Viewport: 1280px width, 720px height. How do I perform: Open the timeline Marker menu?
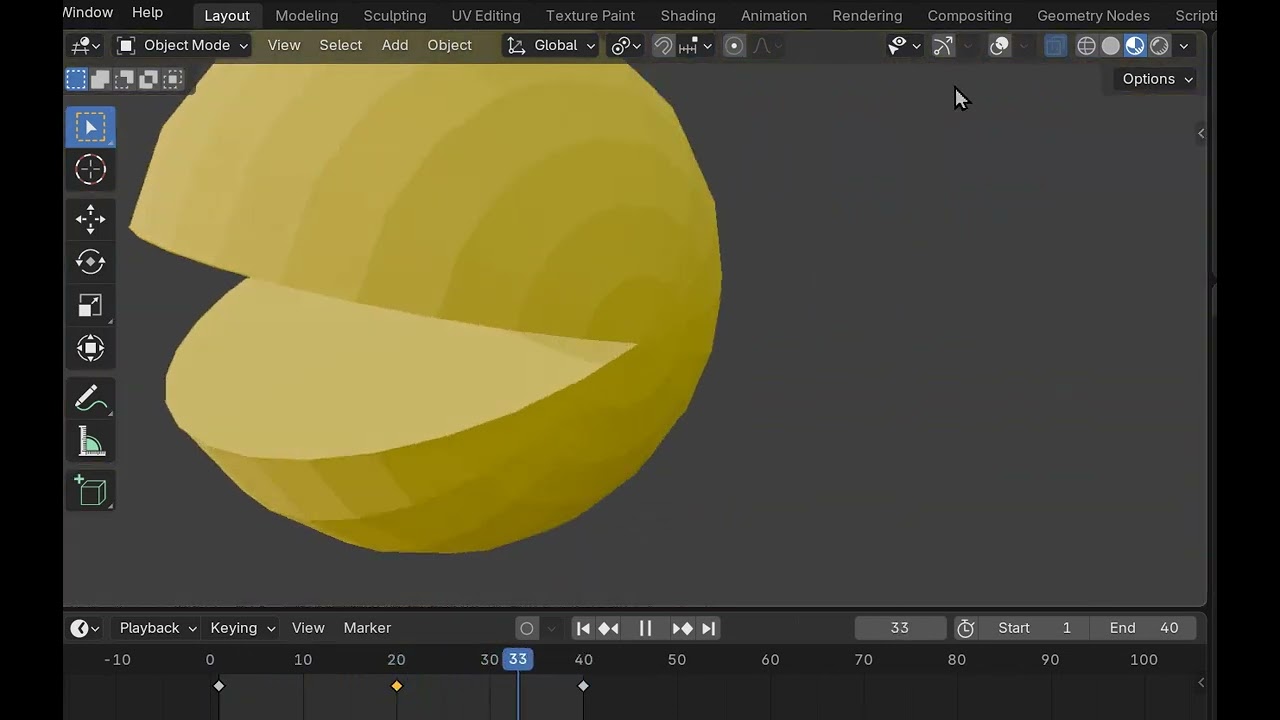[x=367, y=628]
